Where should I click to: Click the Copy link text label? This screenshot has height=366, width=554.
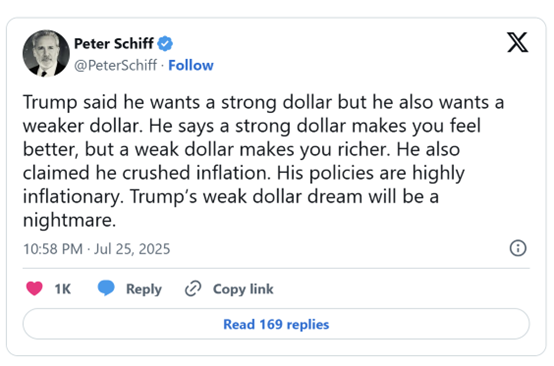[x=243, y=289]
